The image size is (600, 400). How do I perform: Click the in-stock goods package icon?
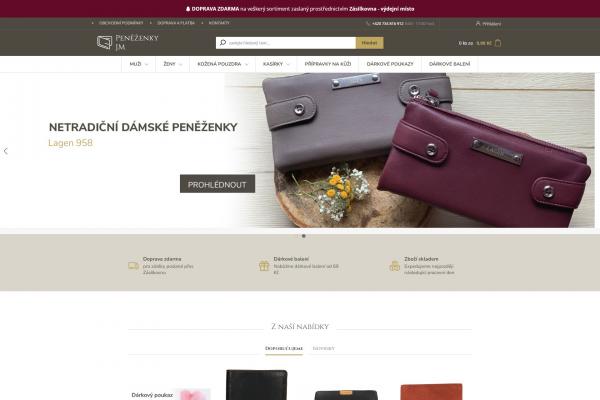click(x=395, y=266)
